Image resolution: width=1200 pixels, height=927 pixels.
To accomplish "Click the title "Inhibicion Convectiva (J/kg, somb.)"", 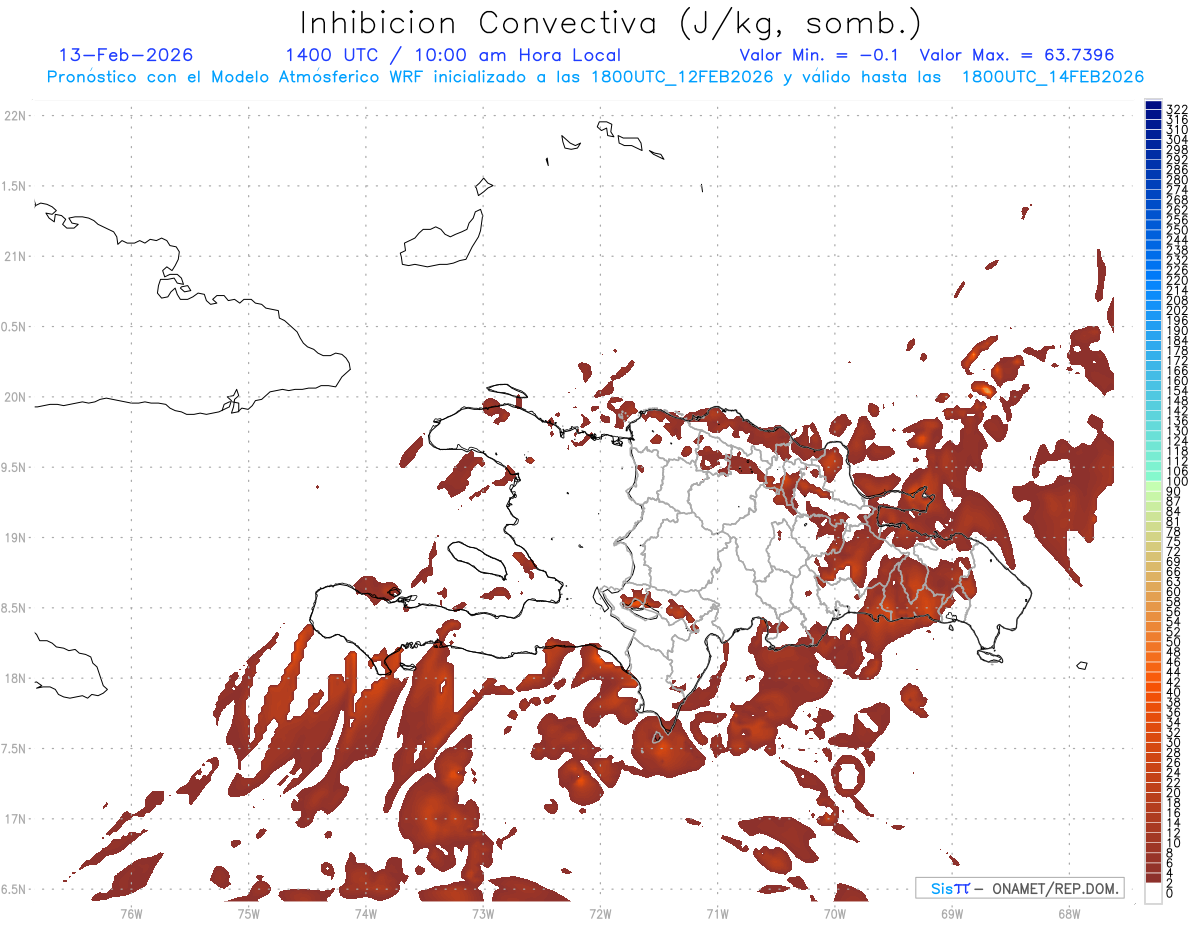I will [611, 23].
